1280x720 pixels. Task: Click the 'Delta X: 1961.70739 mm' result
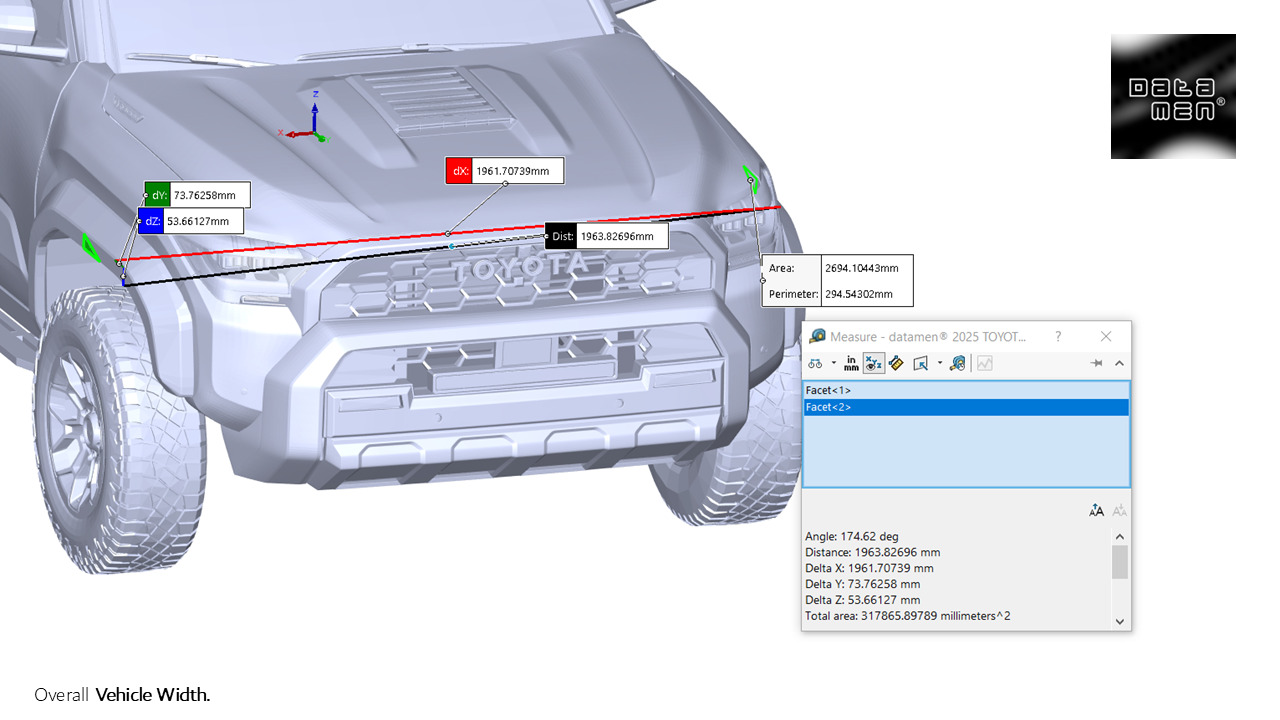tap(869, 568)
